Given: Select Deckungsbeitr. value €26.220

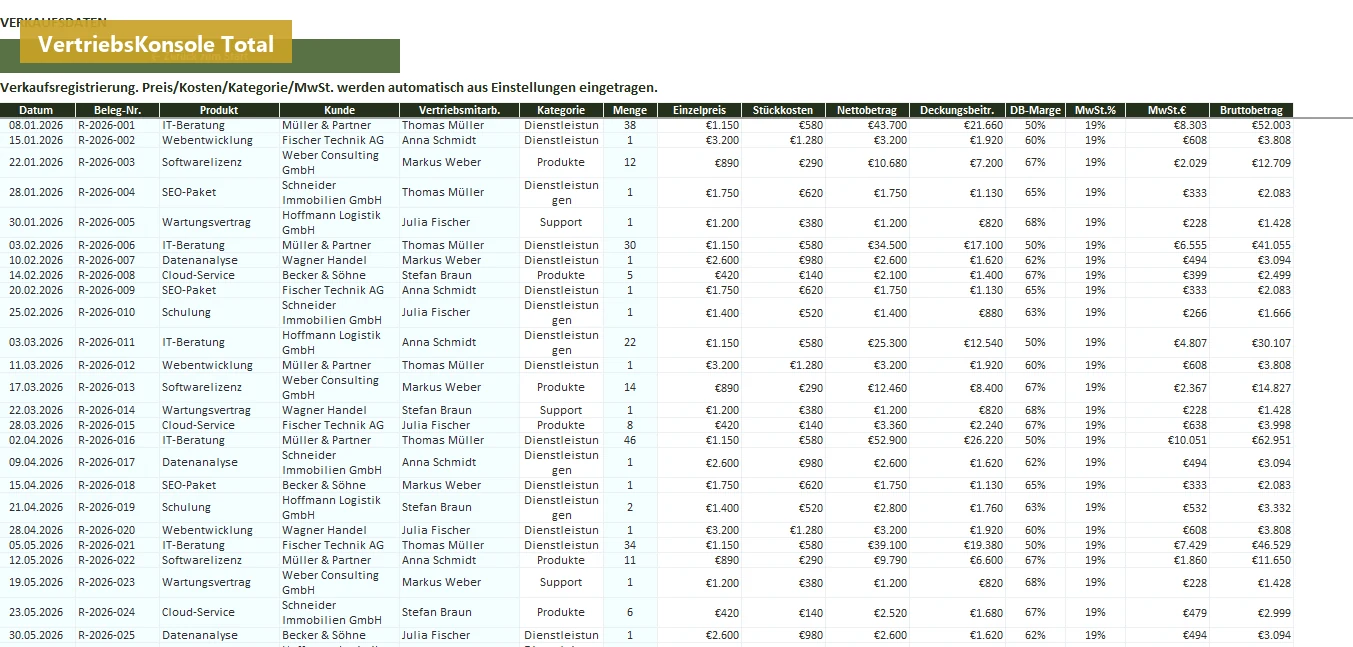Looking at the screenshot, I should (958, 440).
